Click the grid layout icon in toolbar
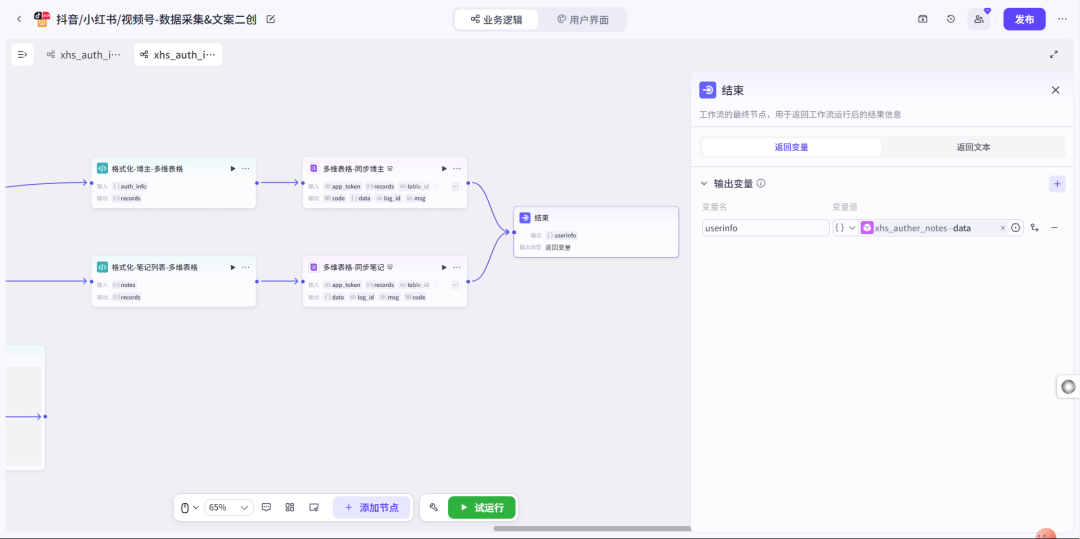This screenshot has width=1080, height=539. (x=290, y=508)
